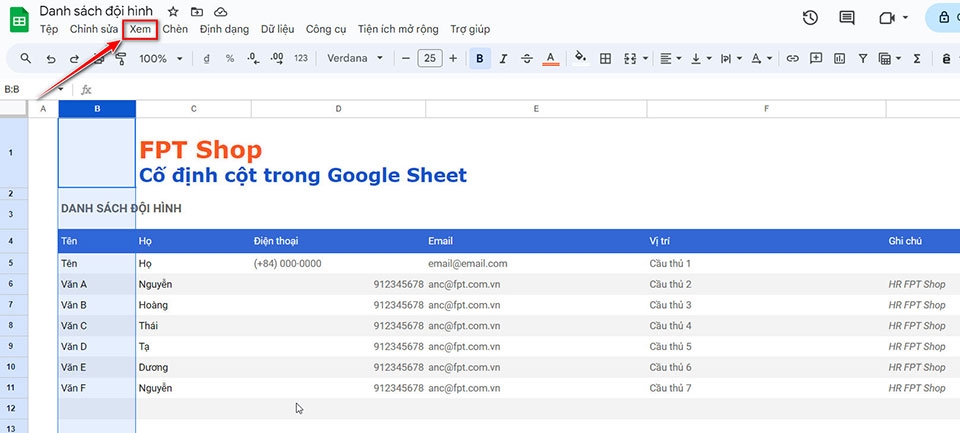Select the cell containing Hoàng
The height and width of the screenshot is (433, 960).
[193, 305]
